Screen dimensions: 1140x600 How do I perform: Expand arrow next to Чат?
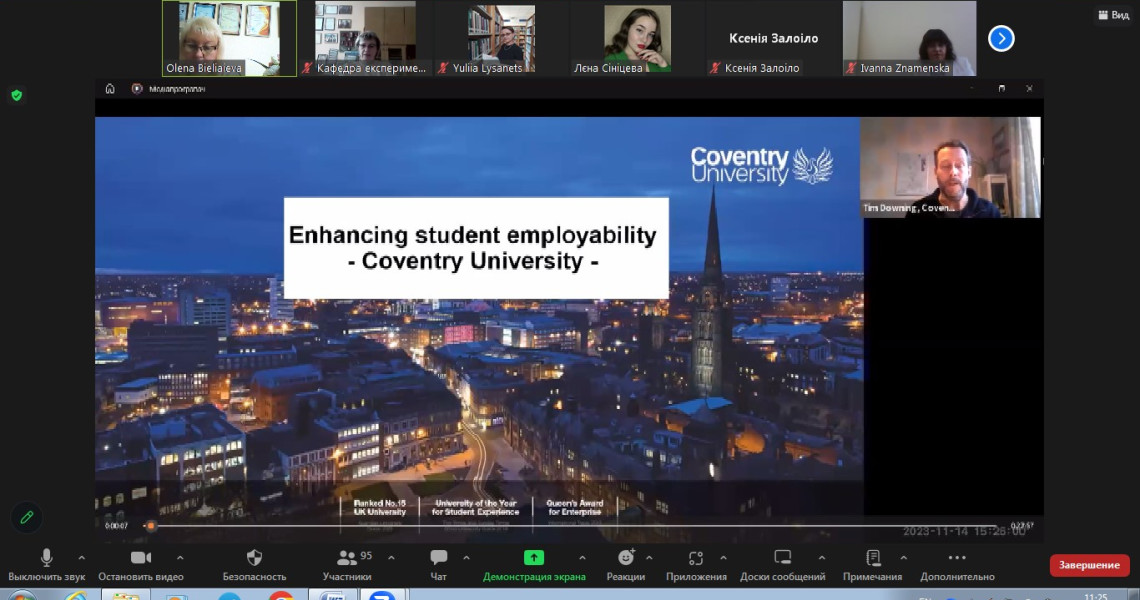tap(466, 558)
